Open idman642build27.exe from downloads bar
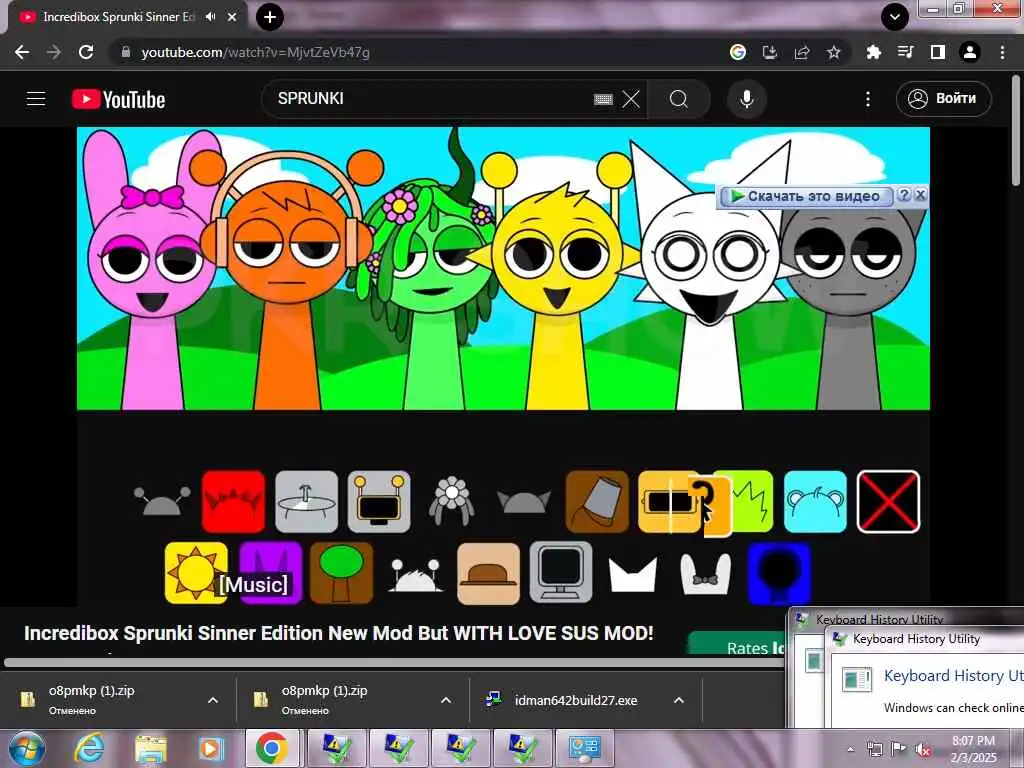Image resolution: width=1024 pixels, height=768 pixels. click(x=575, y=700)
